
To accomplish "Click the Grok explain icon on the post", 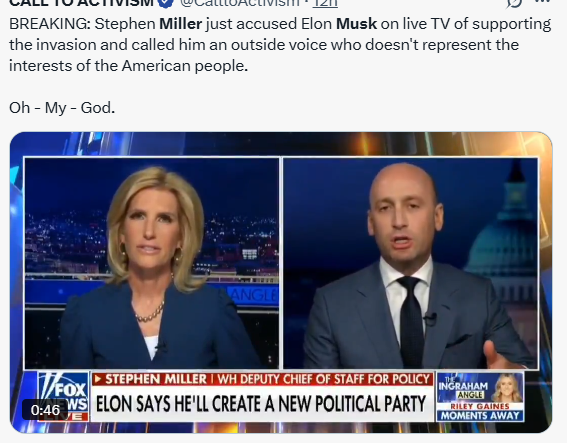I will (x=513, y=2).
